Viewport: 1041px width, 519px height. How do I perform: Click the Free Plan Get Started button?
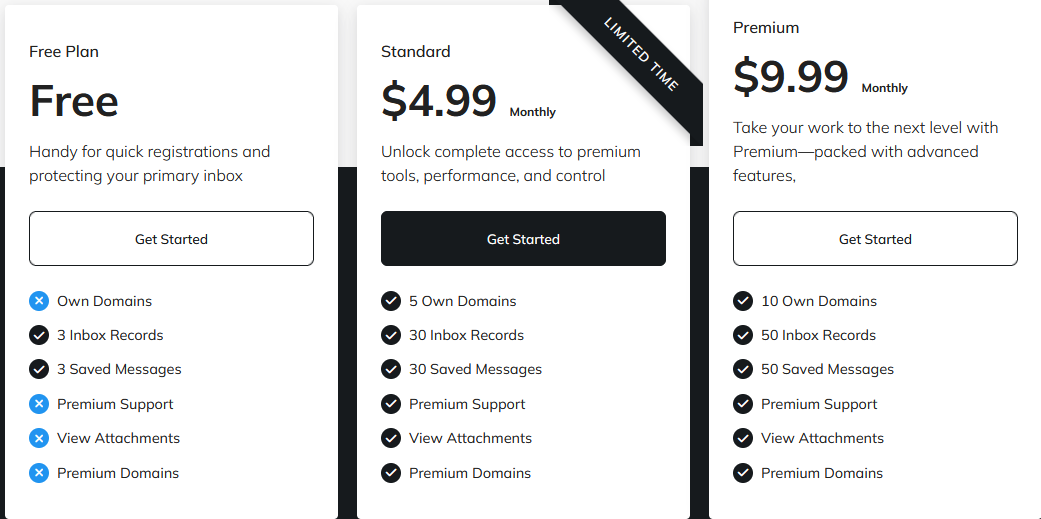pos(171,239)
